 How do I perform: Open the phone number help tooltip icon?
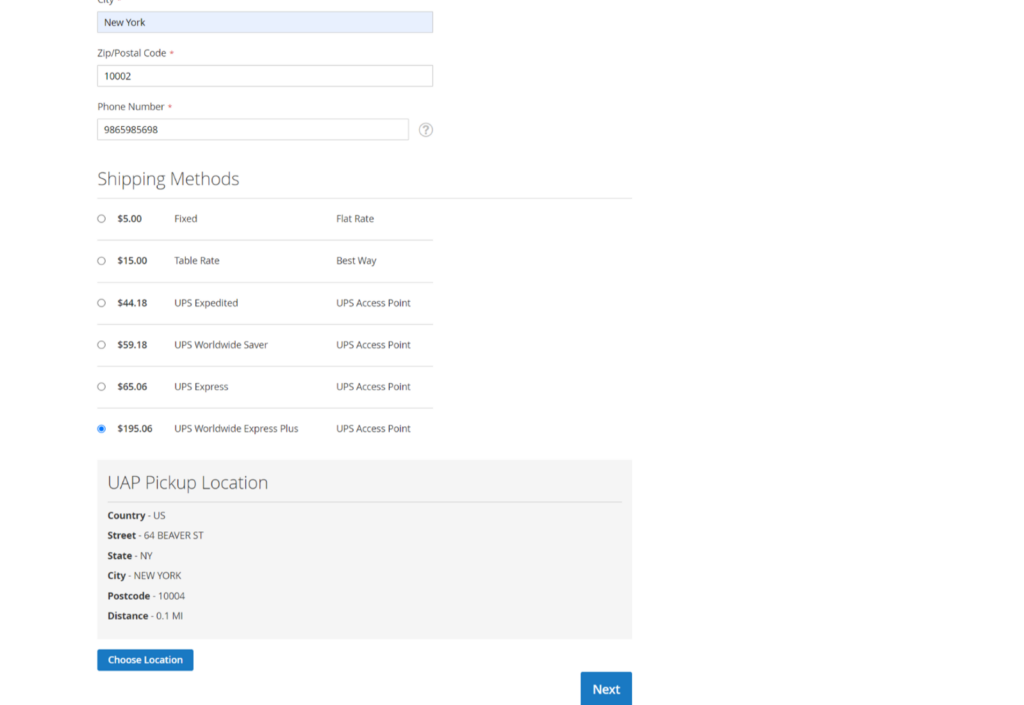(x=426, y=130)
